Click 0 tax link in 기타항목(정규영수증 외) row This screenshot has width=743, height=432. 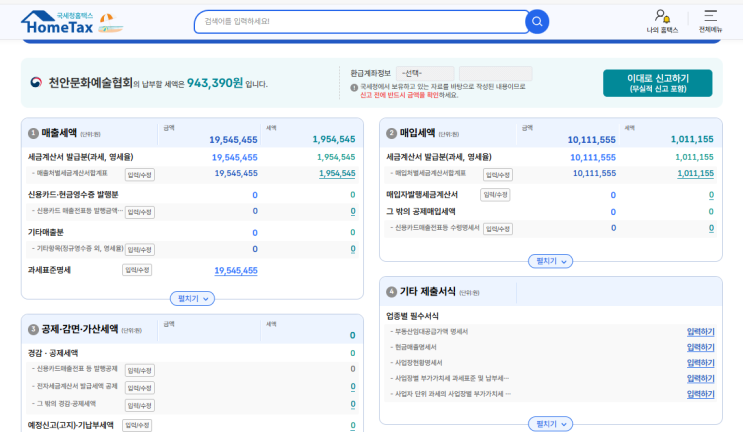point(353,249)
